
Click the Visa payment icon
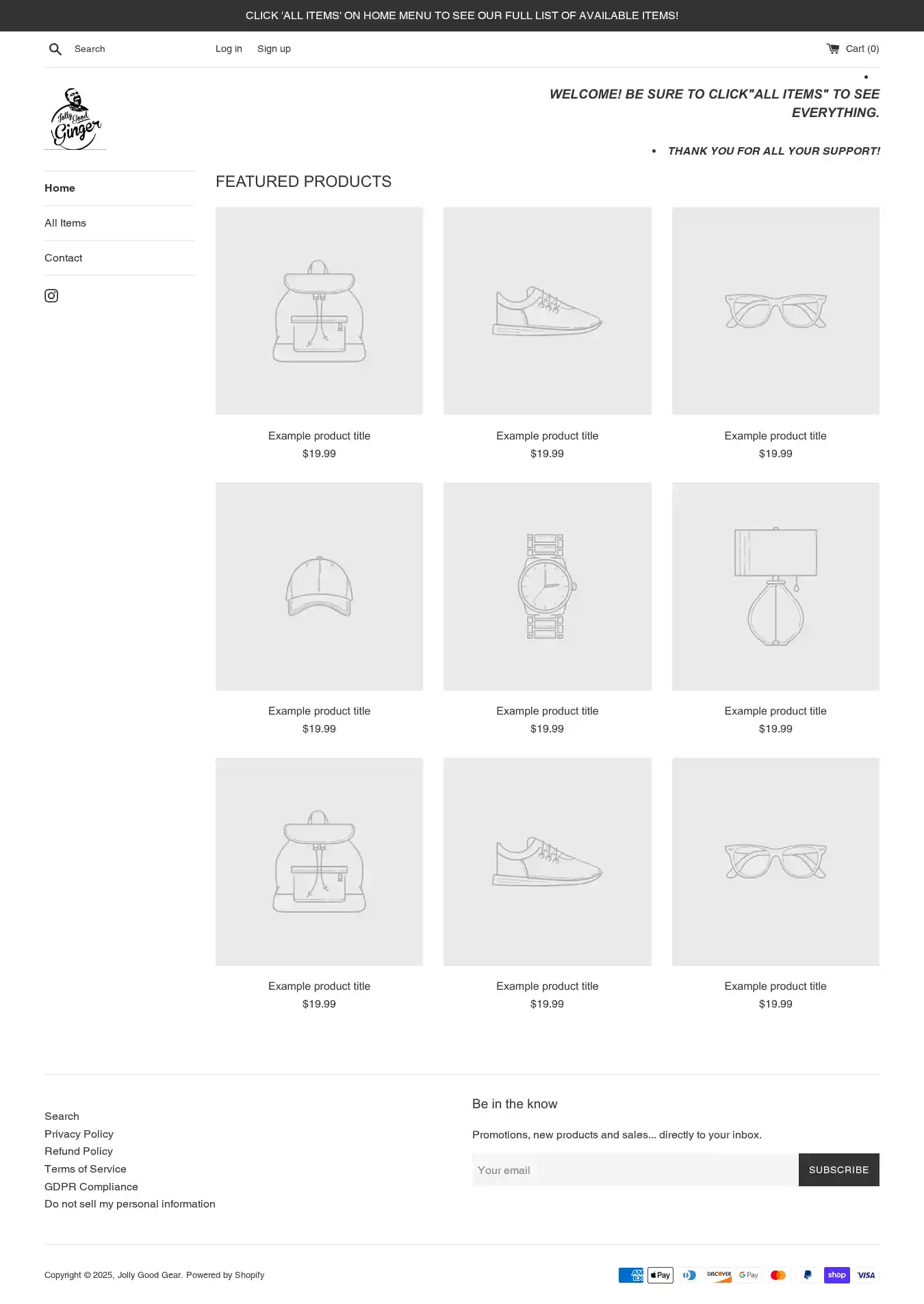[867, 1275]
